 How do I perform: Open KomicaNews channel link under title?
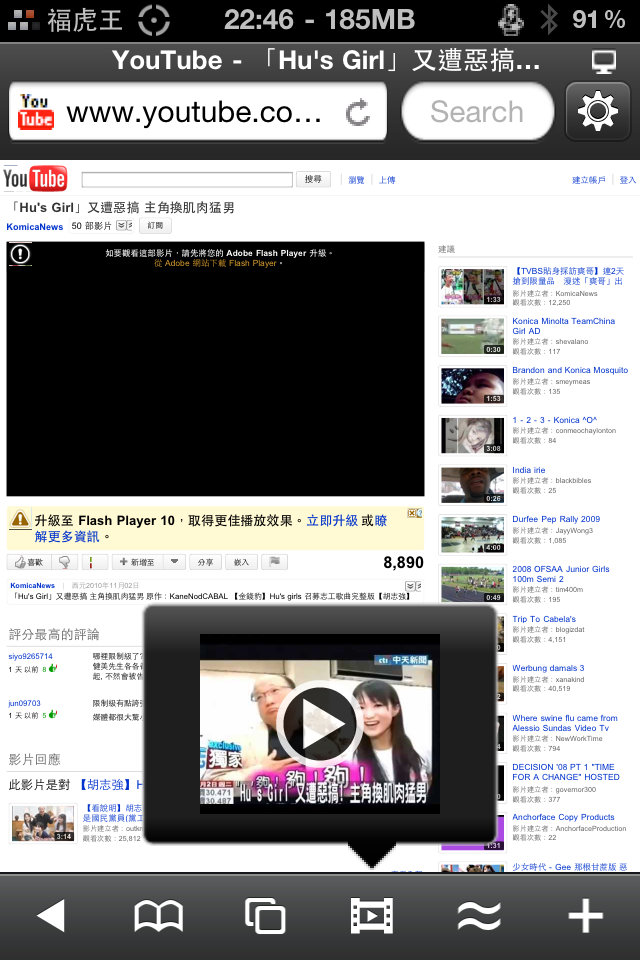tap(34, 227)
